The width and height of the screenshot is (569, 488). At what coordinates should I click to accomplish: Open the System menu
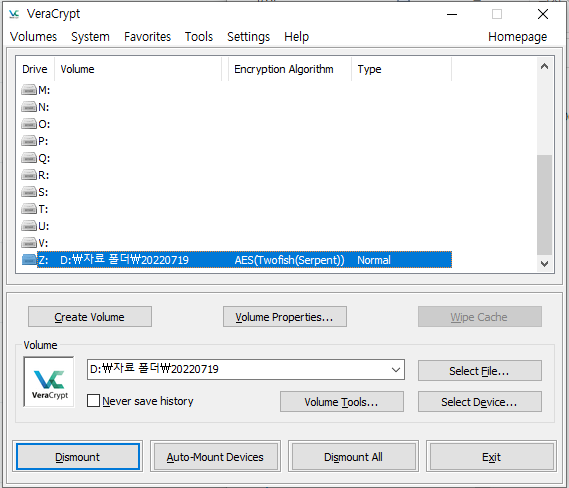point(90,37)
